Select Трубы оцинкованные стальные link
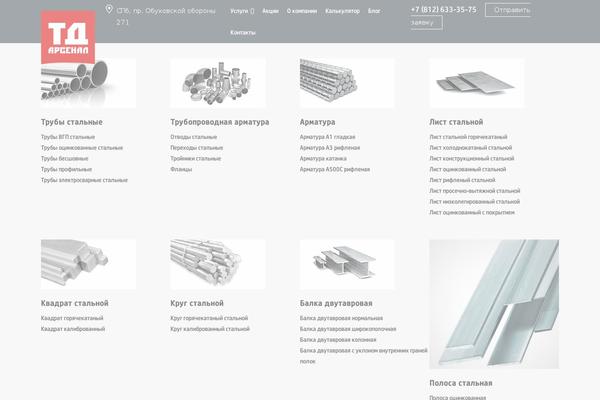The width and height of the screenshot is (600, 400). pos(82,148)
